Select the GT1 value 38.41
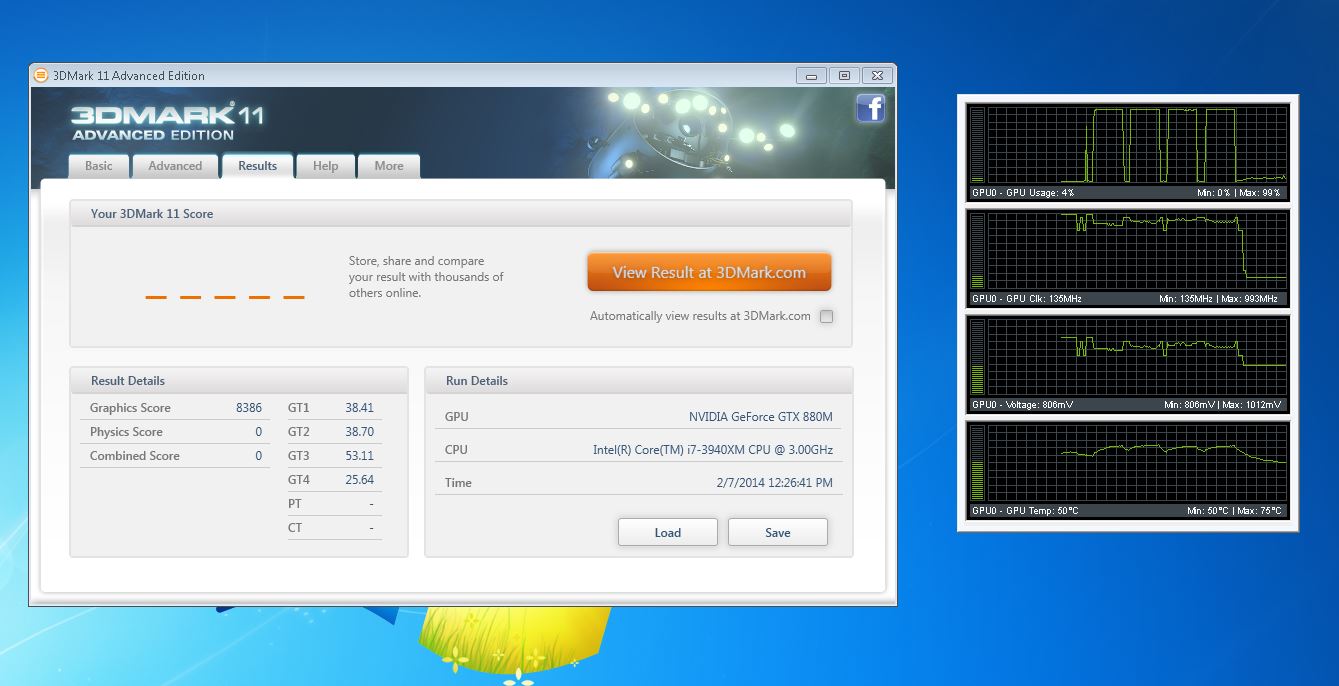This screenshot has height=686, width=1339. point(359,408)
